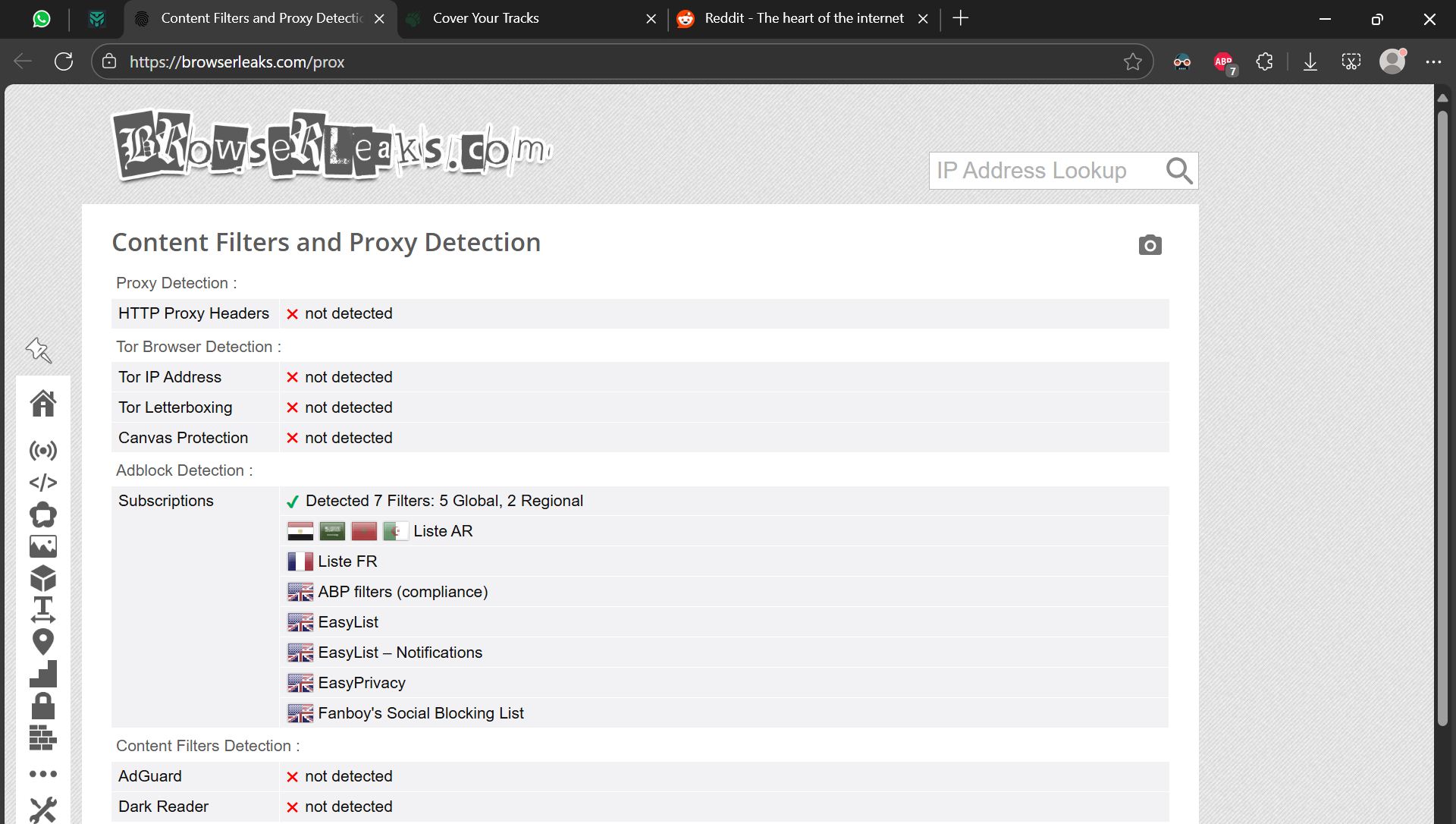
Task: Open the Geolocation map-pin sidebar icon
Action: click(43, 642)
